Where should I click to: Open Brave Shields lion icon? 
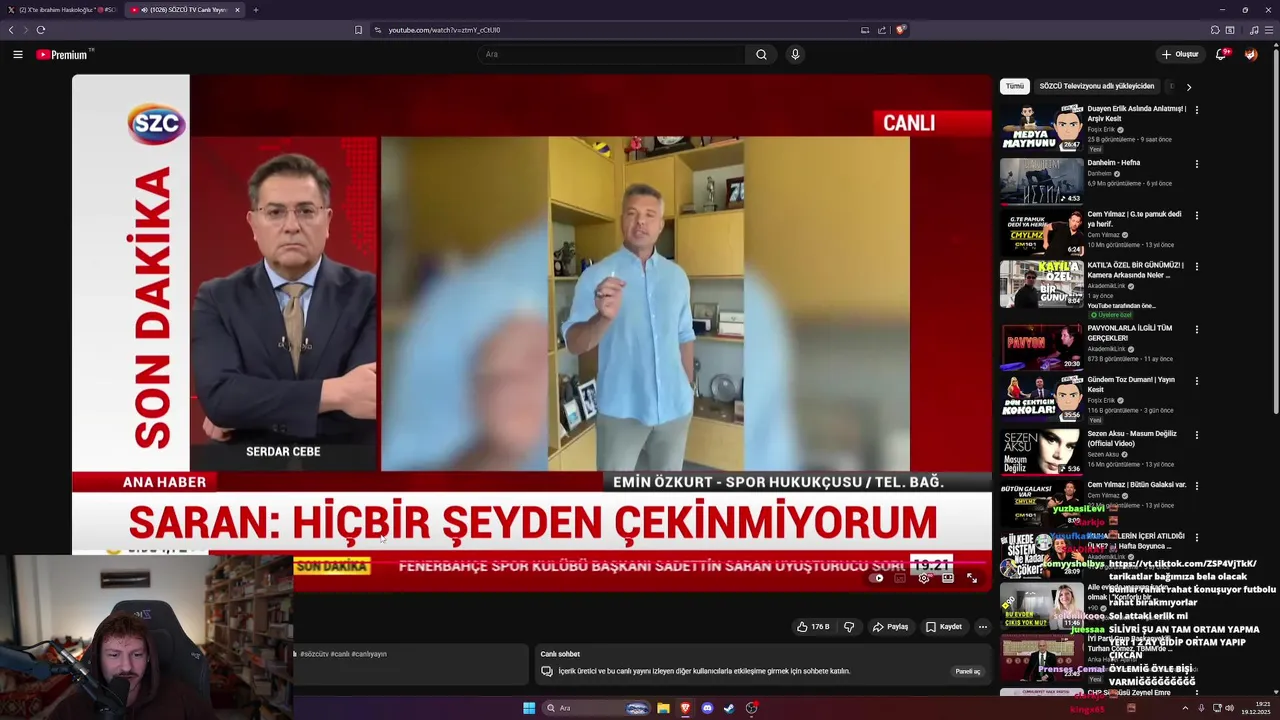click(x=900, y=30)
